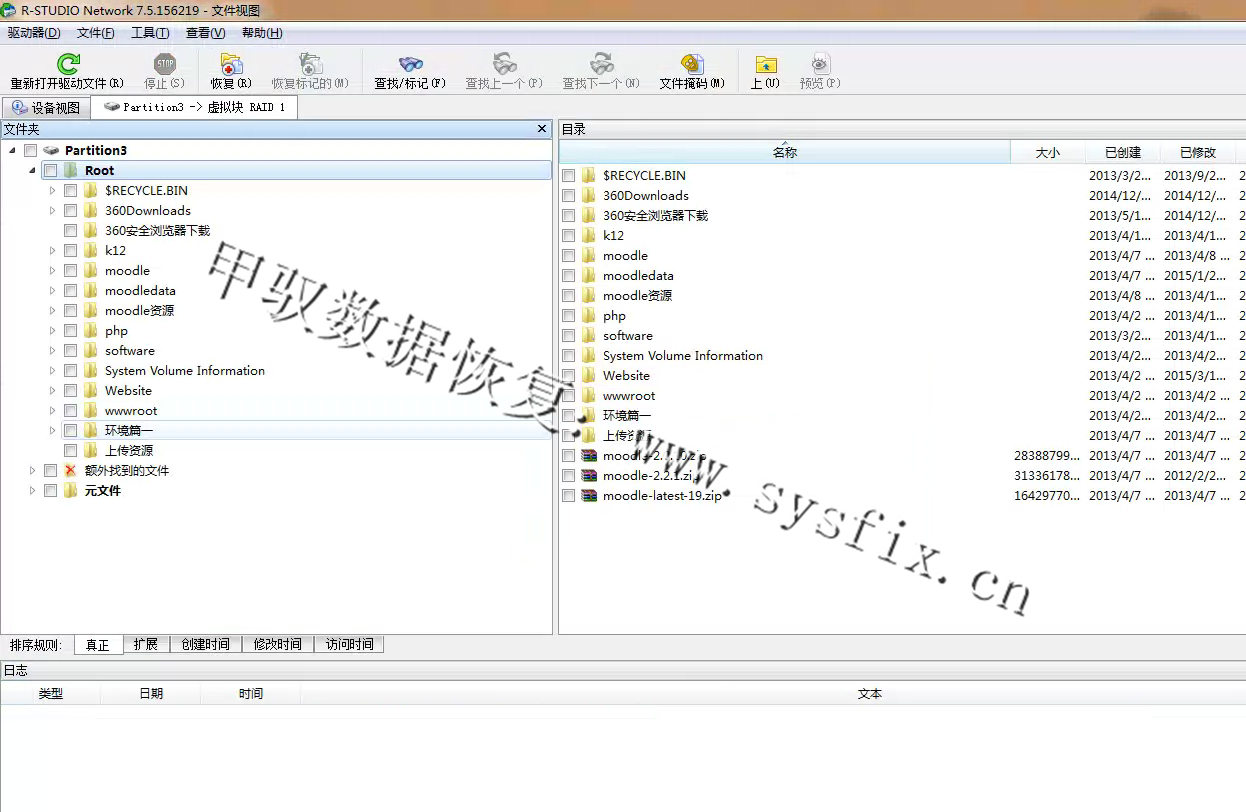
Task: Select the 真正 sort rule
Action: click(98, 644)
